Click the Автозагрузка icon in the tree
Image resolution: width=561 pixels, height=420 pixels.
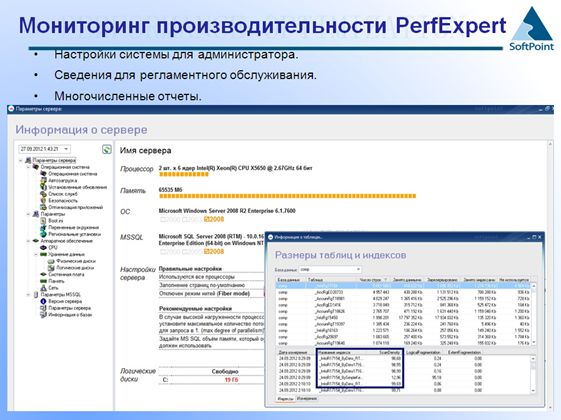pyautogui.click(x=43, y=180)
